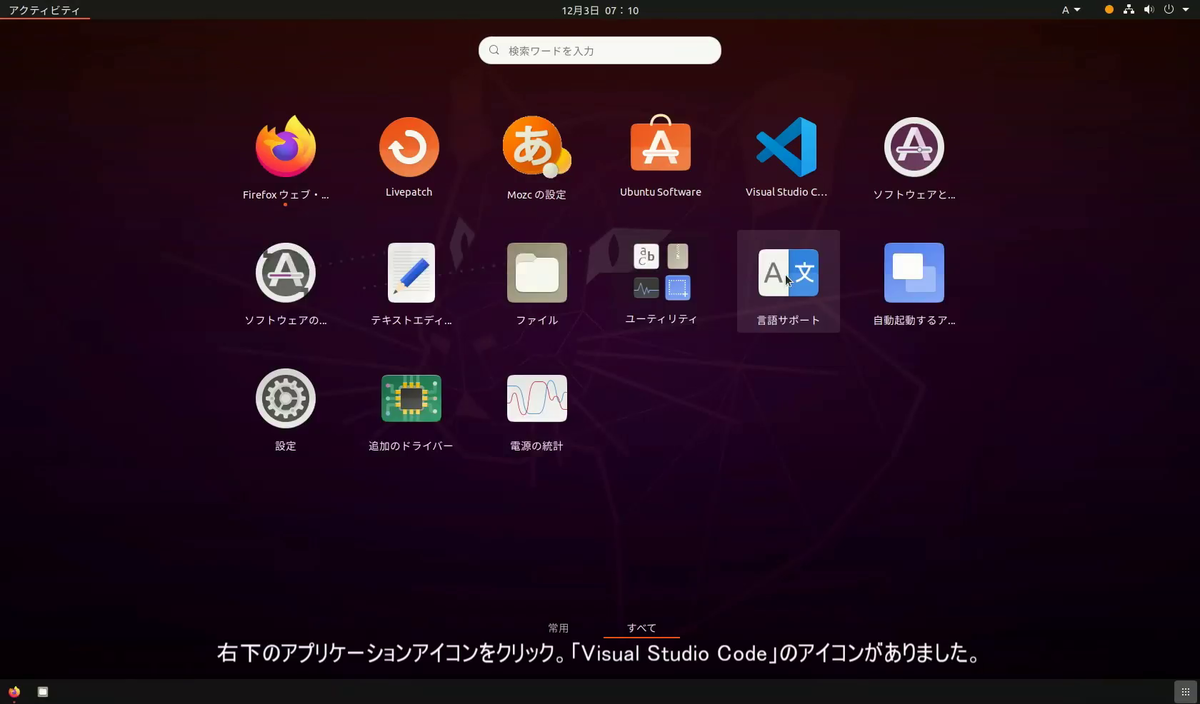
Task: Open 追加のドライバー (Additional Drivers)
Action: tap(410, 397)
